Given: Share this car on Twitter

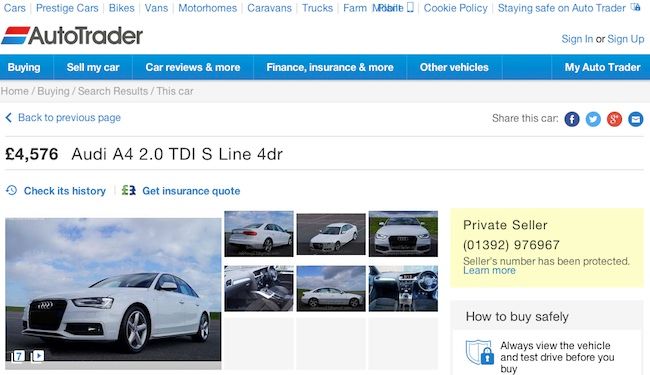Looking at the screenshot, I should pos(593,119).
